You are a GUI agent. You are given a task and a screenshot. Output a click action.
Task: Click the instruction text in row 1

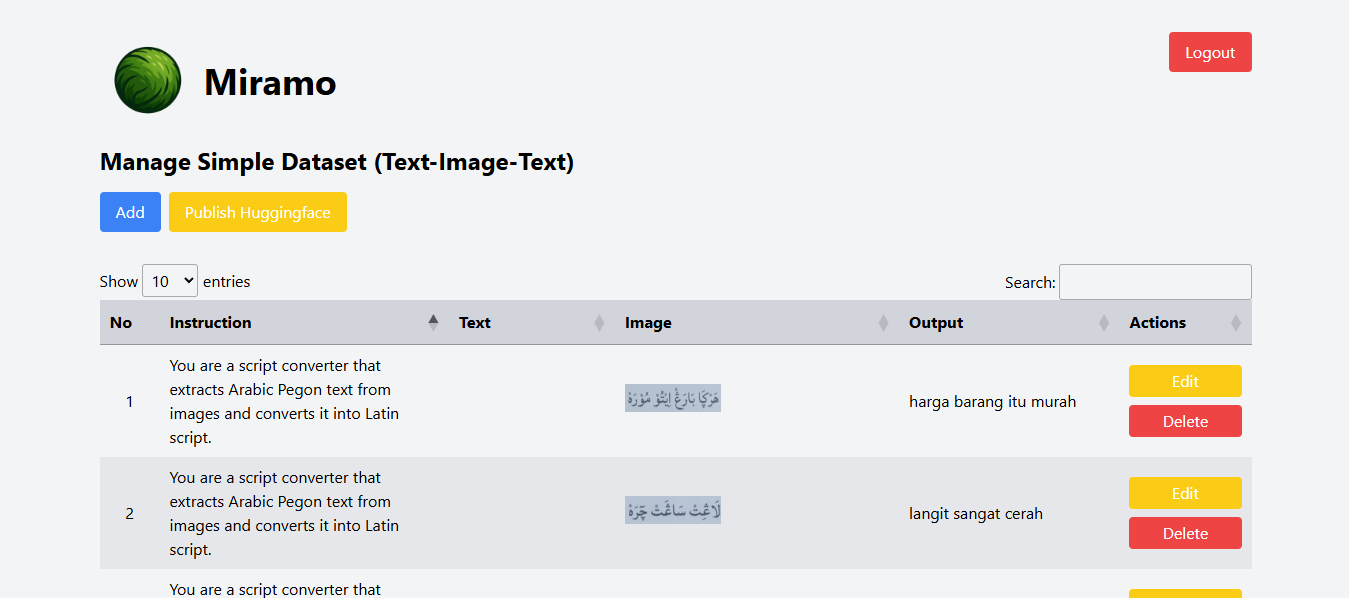tap(285, 402)
